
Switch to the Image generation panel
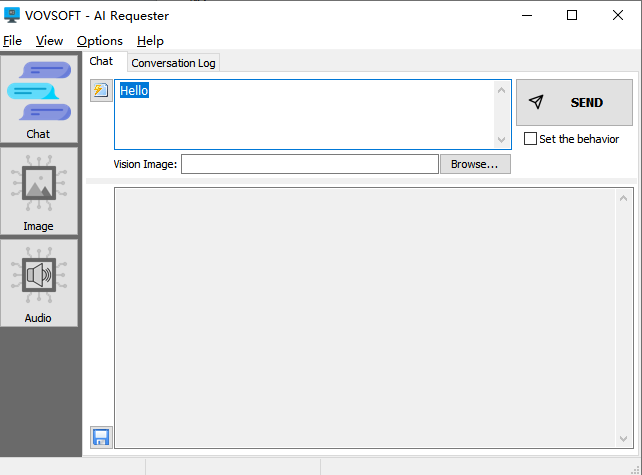pyautogui.click(x=39, y=191)
